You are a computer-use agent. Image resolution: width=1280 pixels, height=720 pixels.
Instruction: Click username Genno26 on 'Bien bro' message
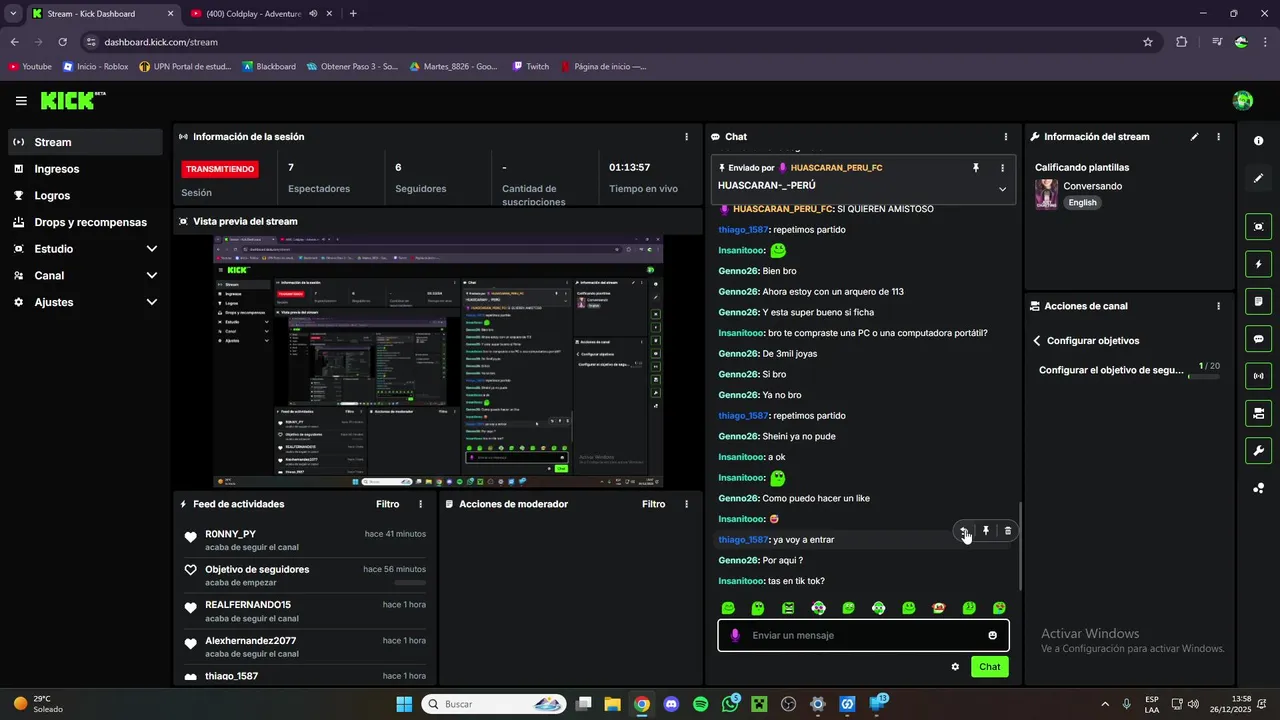[739, 271]
